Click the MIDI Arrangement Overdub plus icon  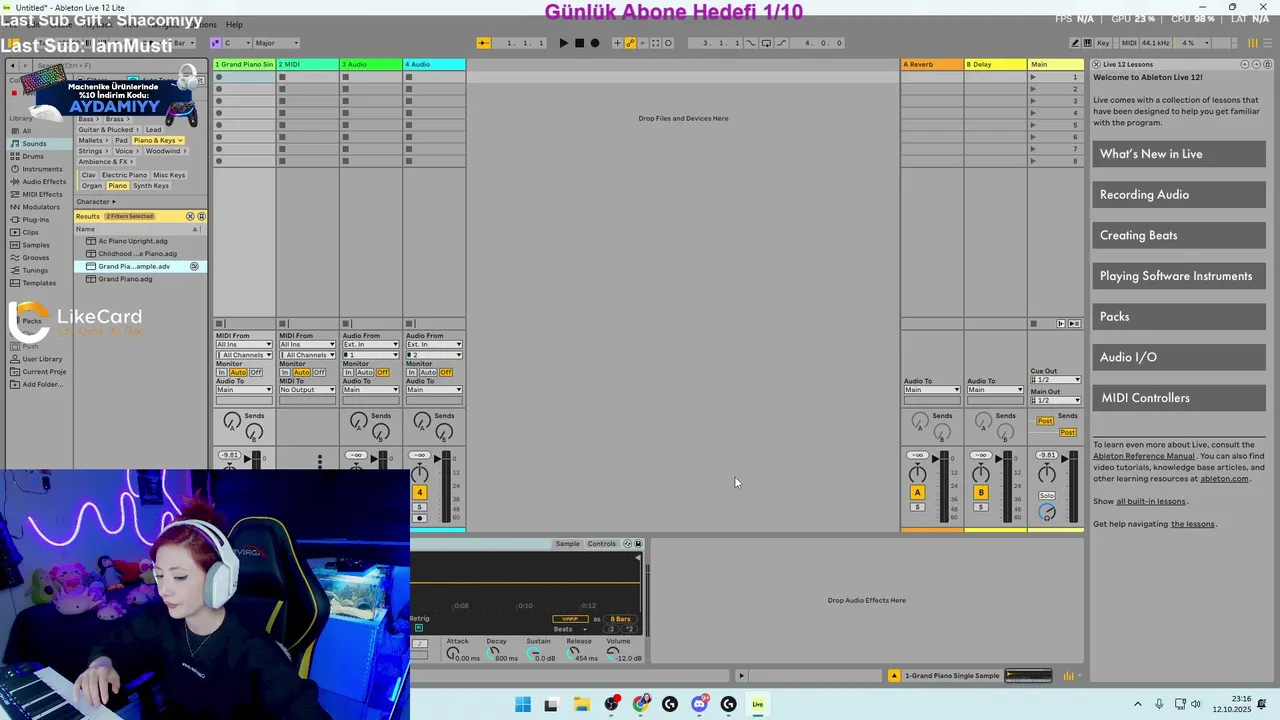(617, 43)
